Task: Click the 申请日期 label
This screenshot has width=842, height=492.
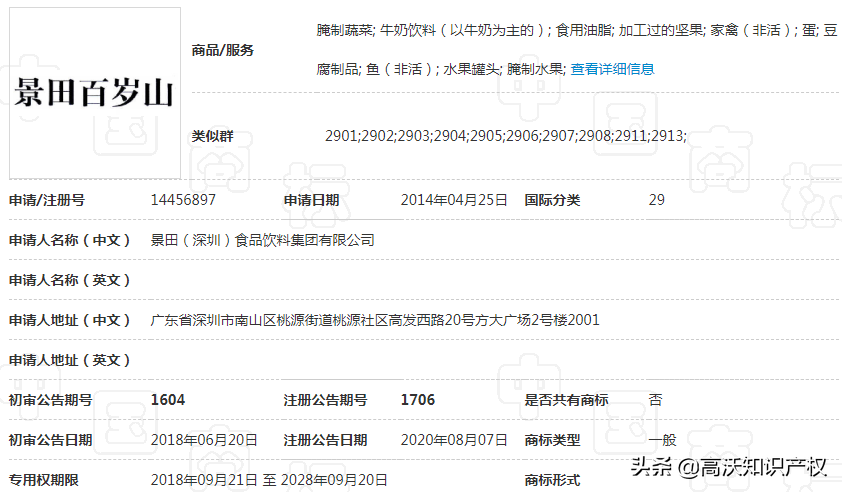Action: tap(311, 200)
